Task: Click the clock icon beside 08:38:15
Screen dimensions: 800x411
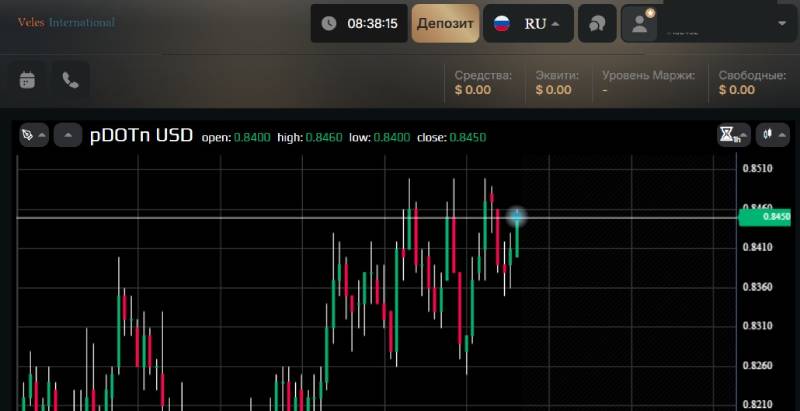Action: [x=329, y=23]
